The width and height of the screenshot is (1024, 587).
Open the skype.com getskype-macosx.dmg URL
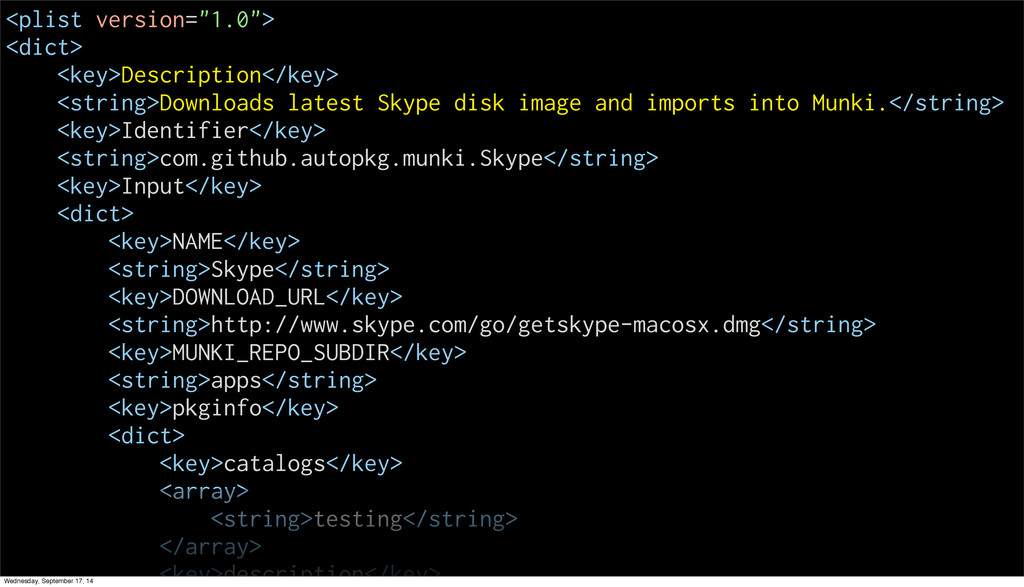coord(486,325)
